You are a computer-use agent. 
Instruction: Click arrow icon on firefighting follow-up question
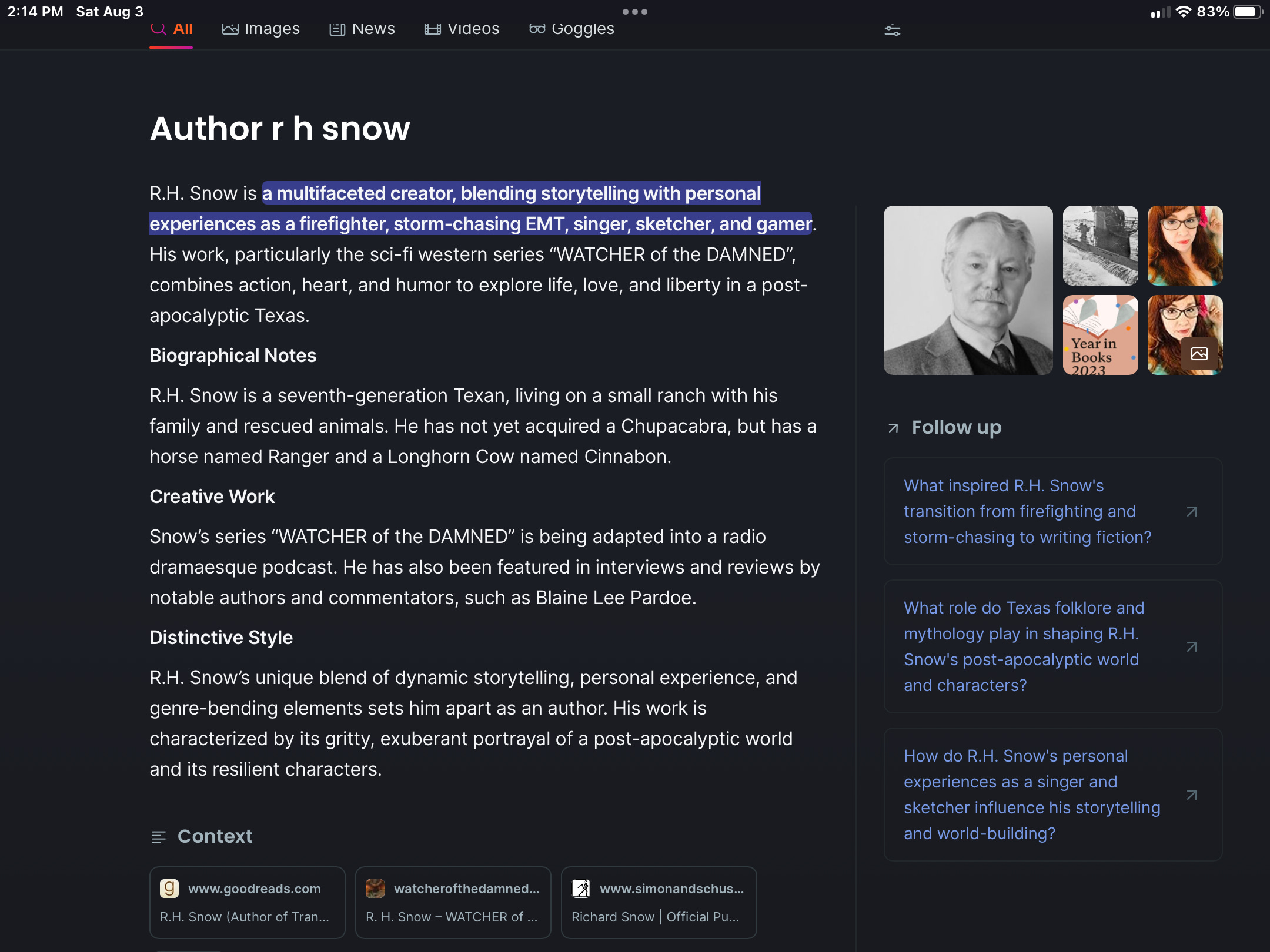[x=1192, y=512]
